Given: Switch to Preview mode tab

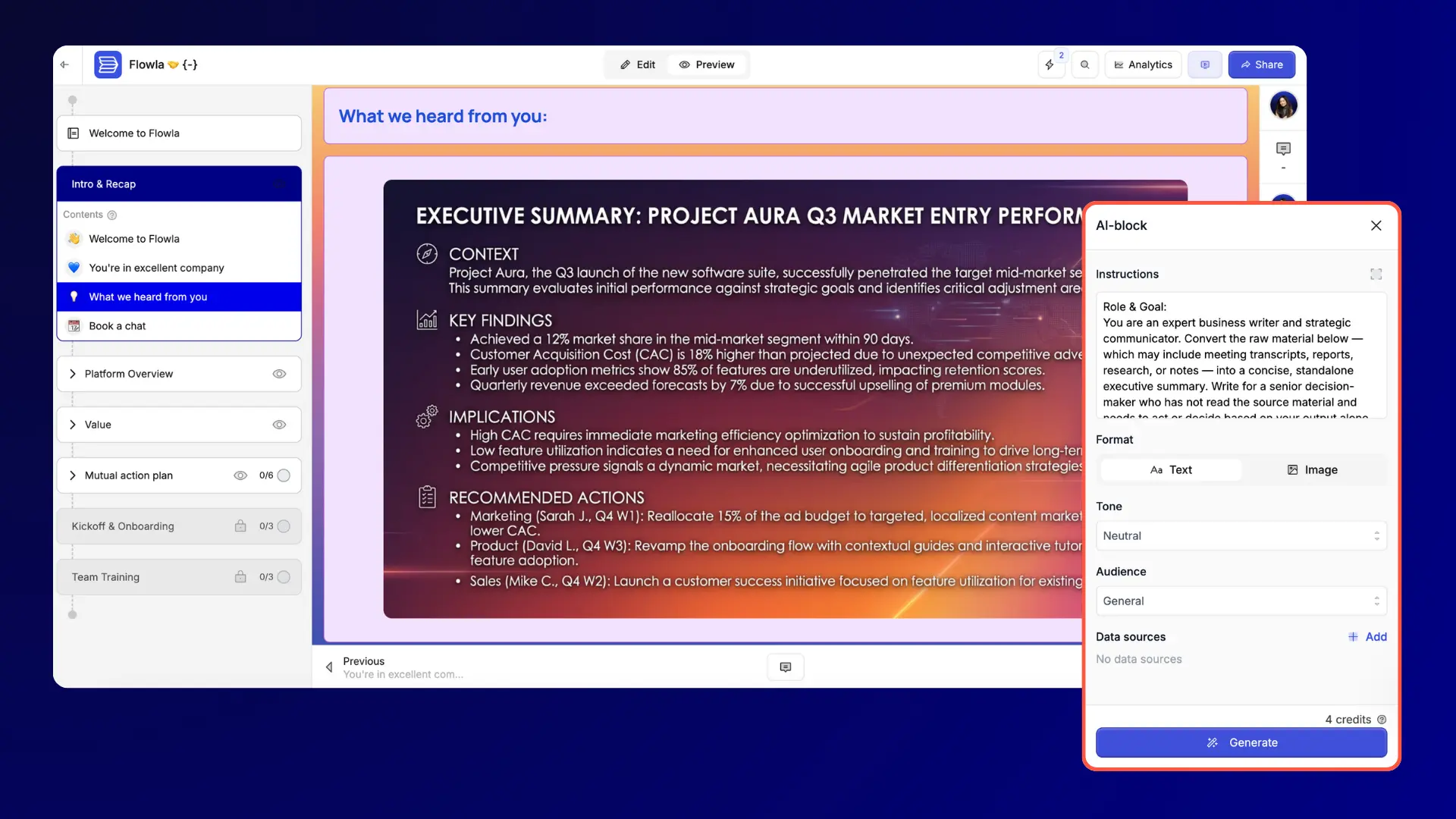Looking at the screenshot, I should pyautogui.click(x=707, y=65).
